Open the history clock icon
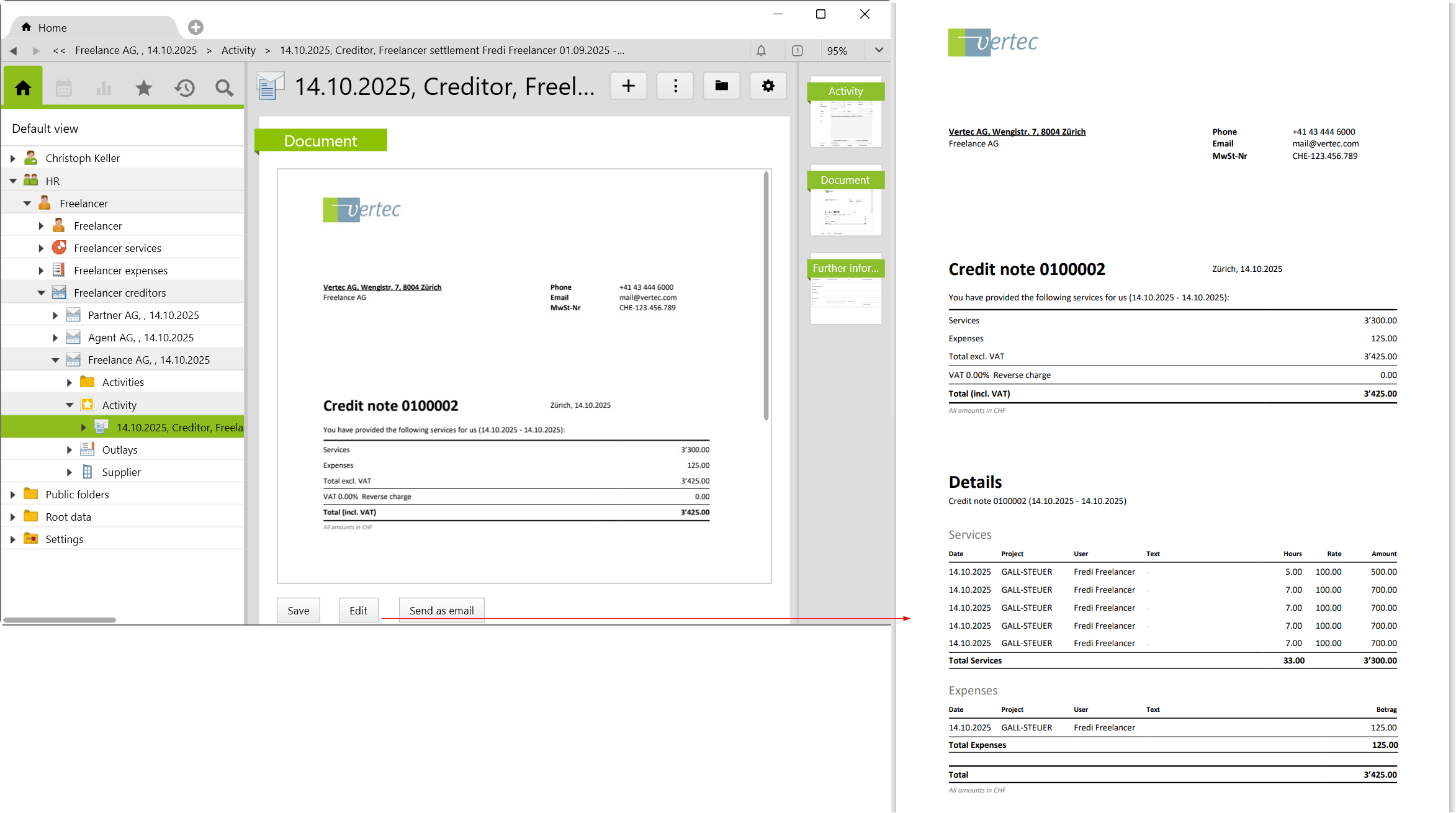This screenshot has height=813, width=1456. coord(184,88)
